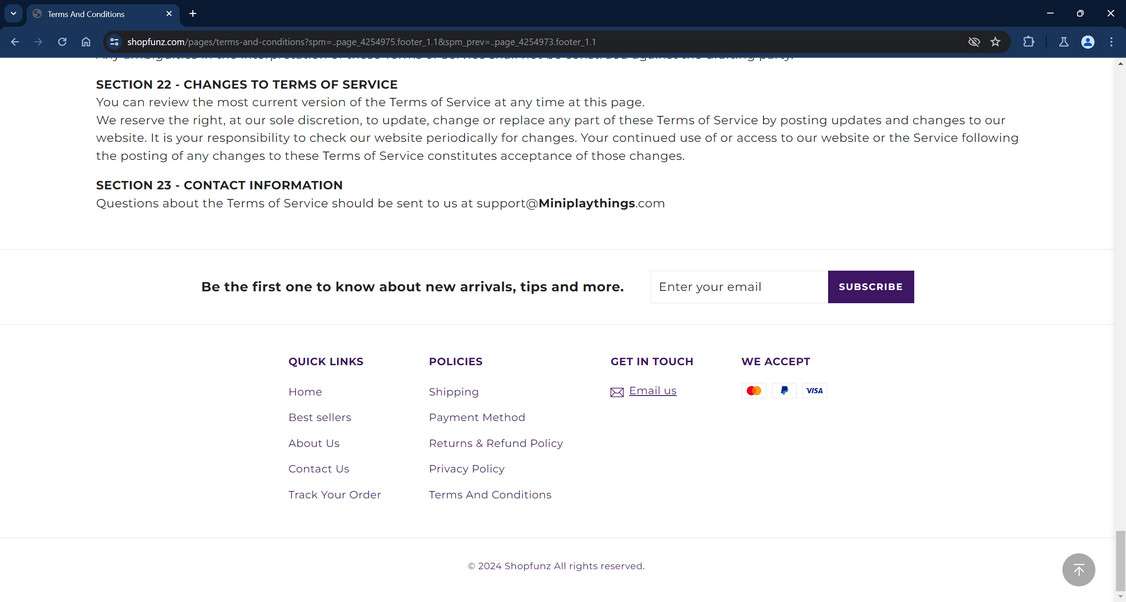Restore down the browser window
1126x602 pixels.
coord(1080,14)
